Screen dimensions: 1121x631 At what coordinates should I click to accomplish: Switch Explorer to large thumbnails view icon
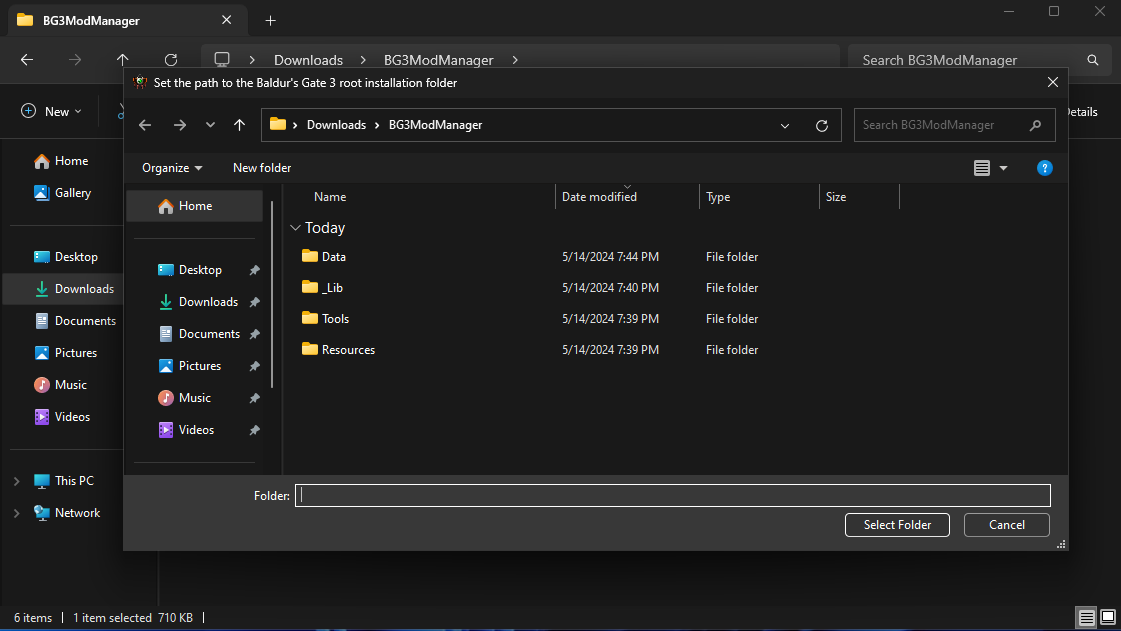click(1107, 617)
